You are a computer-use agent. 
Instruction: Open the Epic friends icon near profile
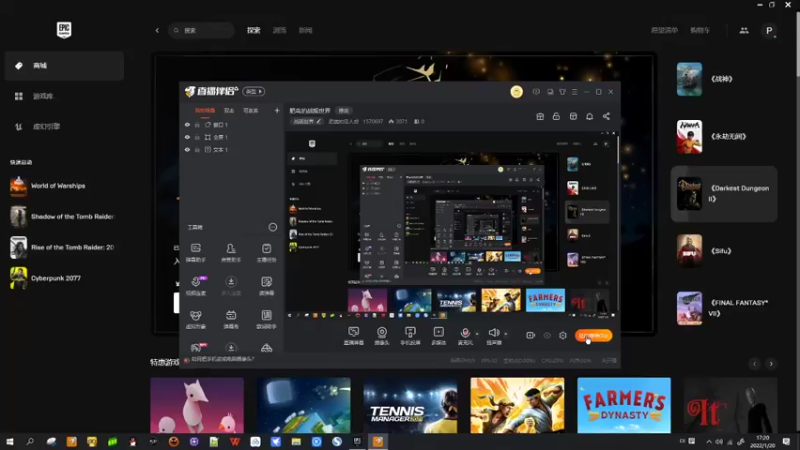coord(744,30)
